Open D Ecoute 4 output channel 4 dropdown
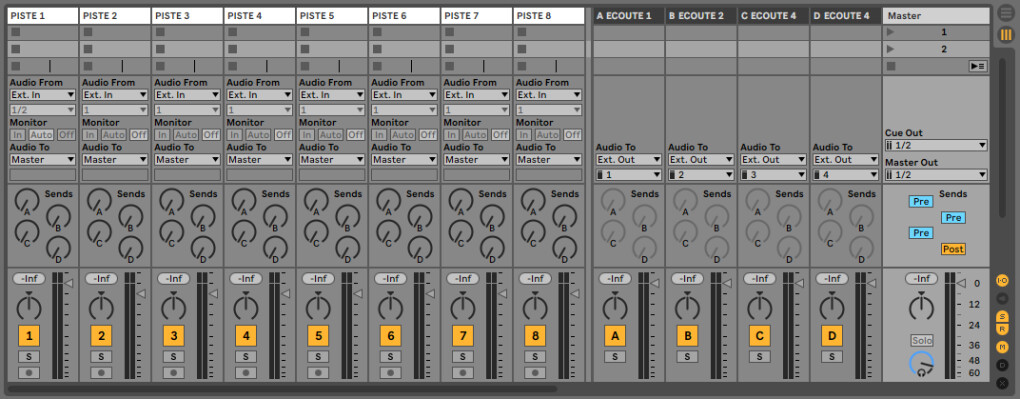 tap(846, 175)
